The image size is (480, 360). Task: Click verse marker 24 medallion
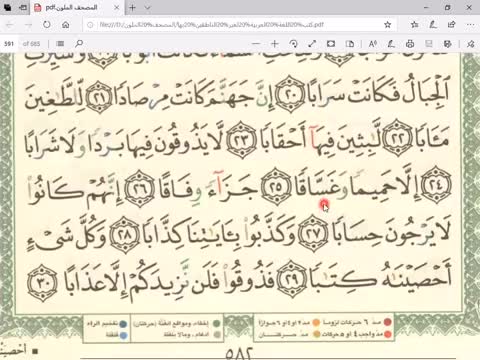436,185
